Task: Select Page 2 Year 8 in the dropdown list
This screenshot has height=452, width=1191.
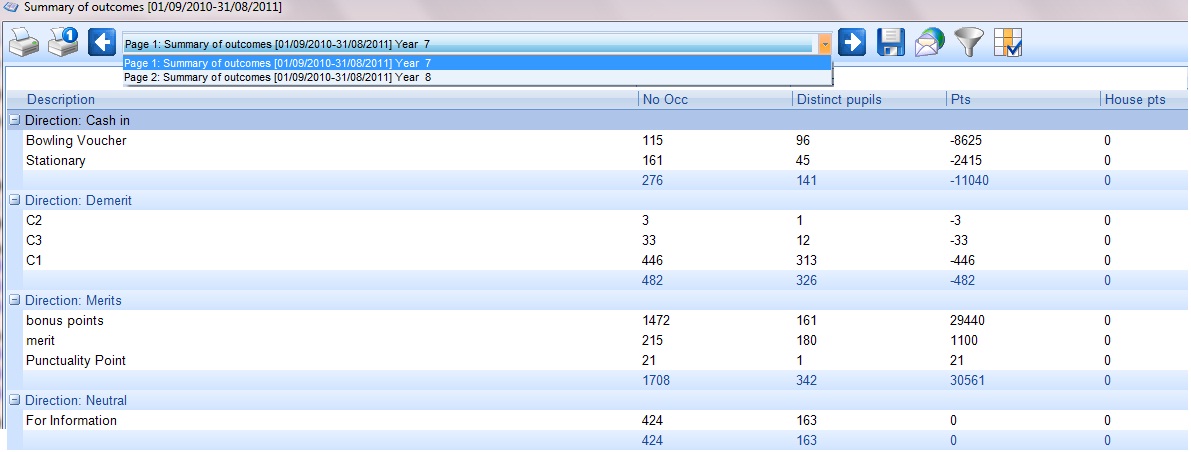Action: point(477,77)
